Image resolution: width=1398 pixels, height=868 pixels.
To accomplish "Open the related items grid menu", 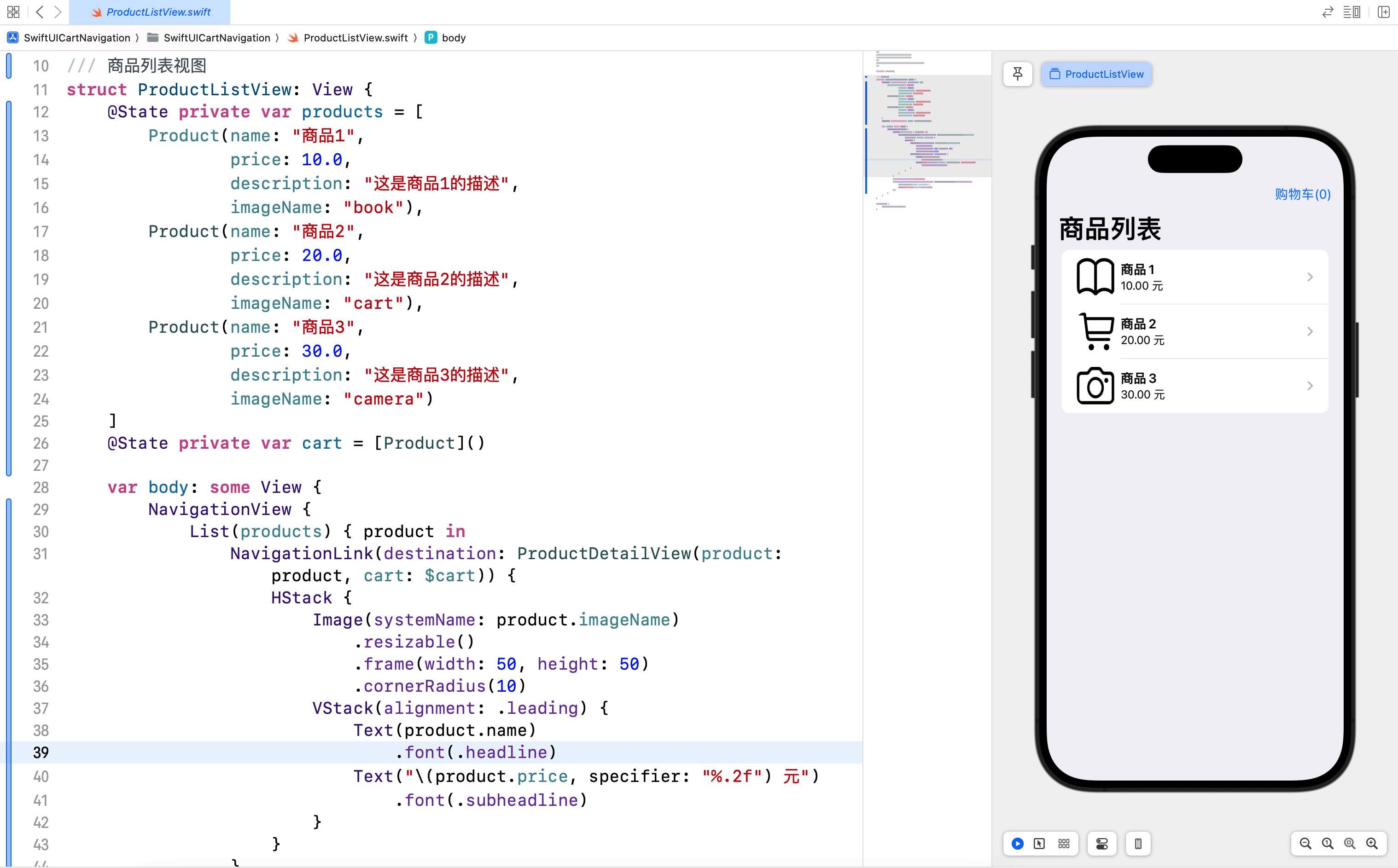I will (x=13, y=12).
